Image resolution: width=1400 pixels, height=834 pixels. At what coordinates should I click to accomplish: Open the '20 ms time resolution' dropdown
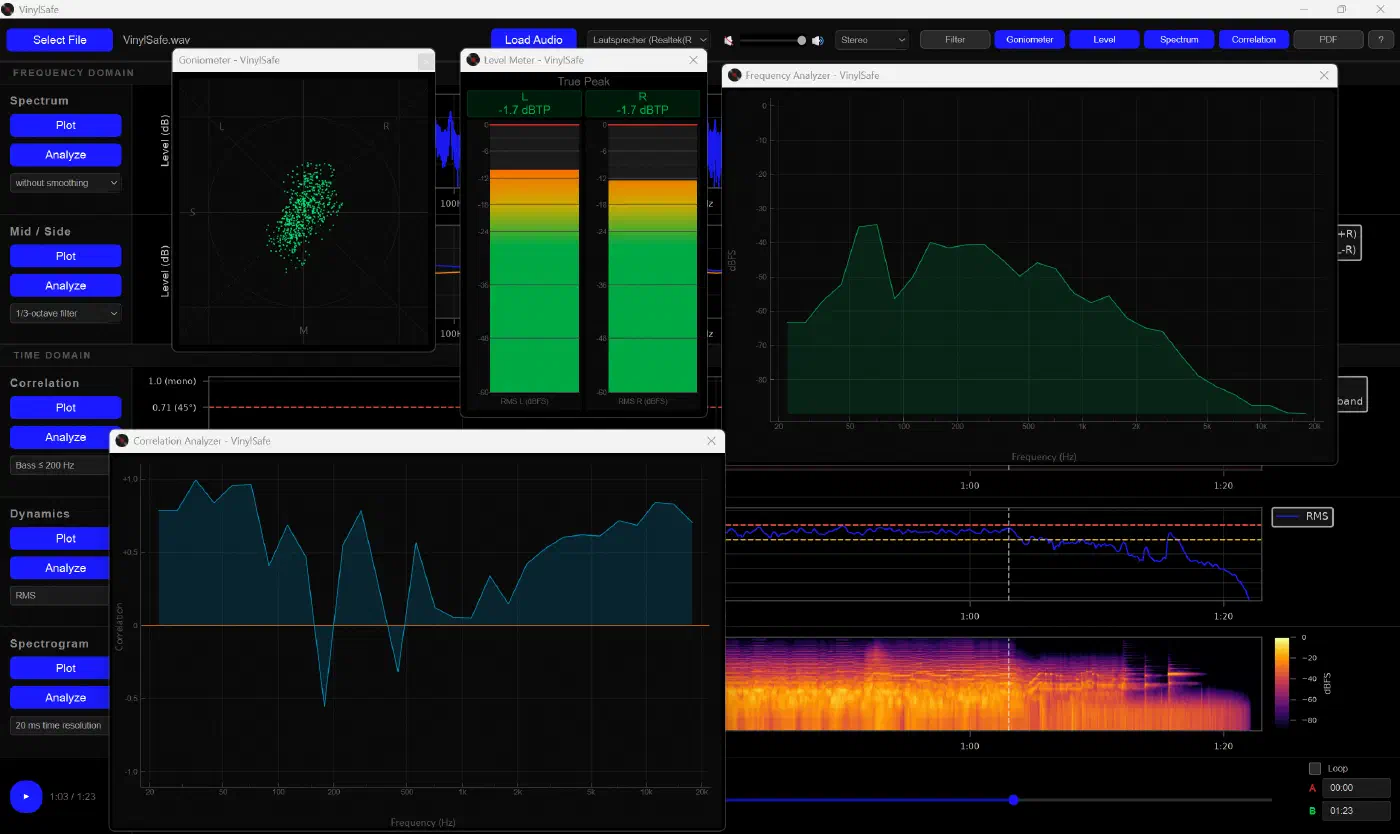[x=59, y=725]
